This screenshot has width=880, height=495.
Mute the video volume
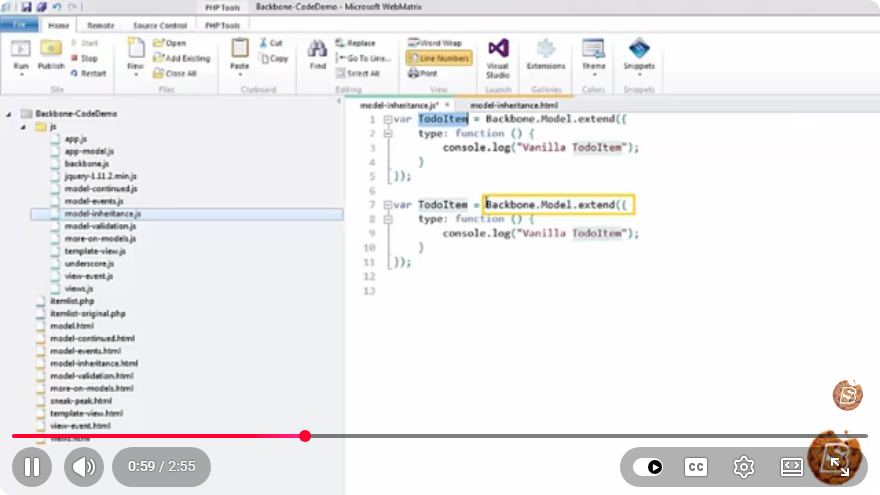(84, 467)
